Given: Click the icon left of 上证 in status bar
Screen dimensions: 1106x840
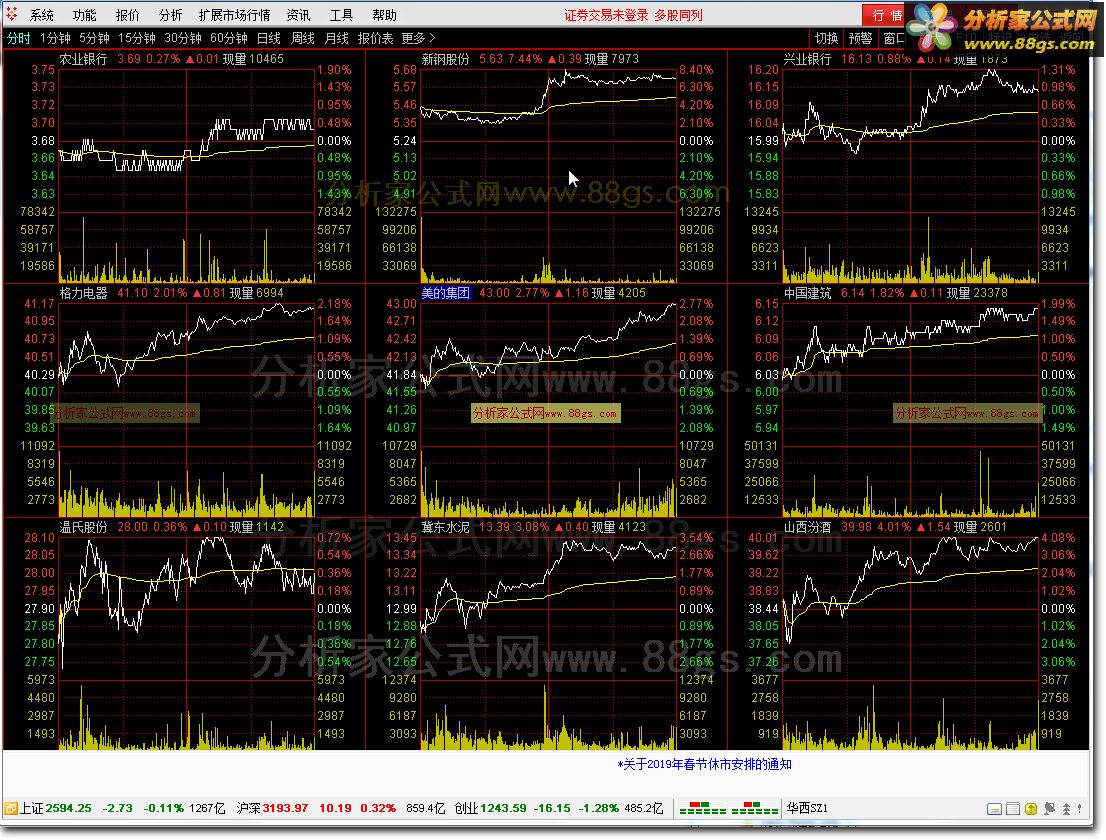Looking at the screenshot, I should (x=11, y=808).
